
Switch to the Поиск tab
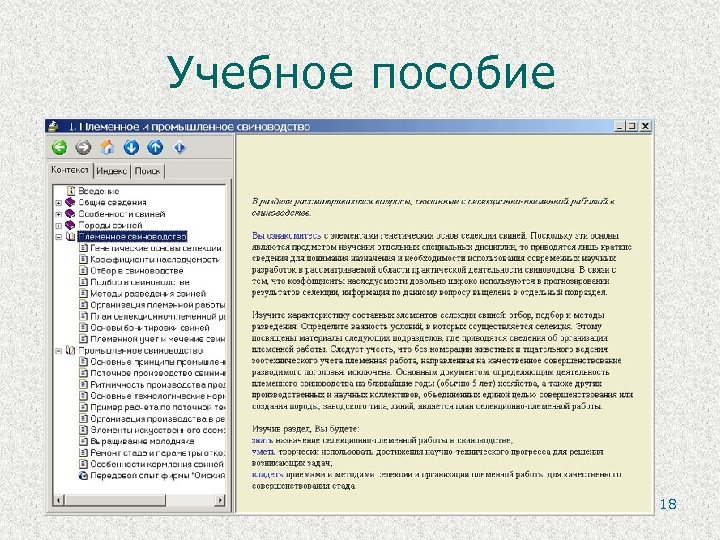147,171
